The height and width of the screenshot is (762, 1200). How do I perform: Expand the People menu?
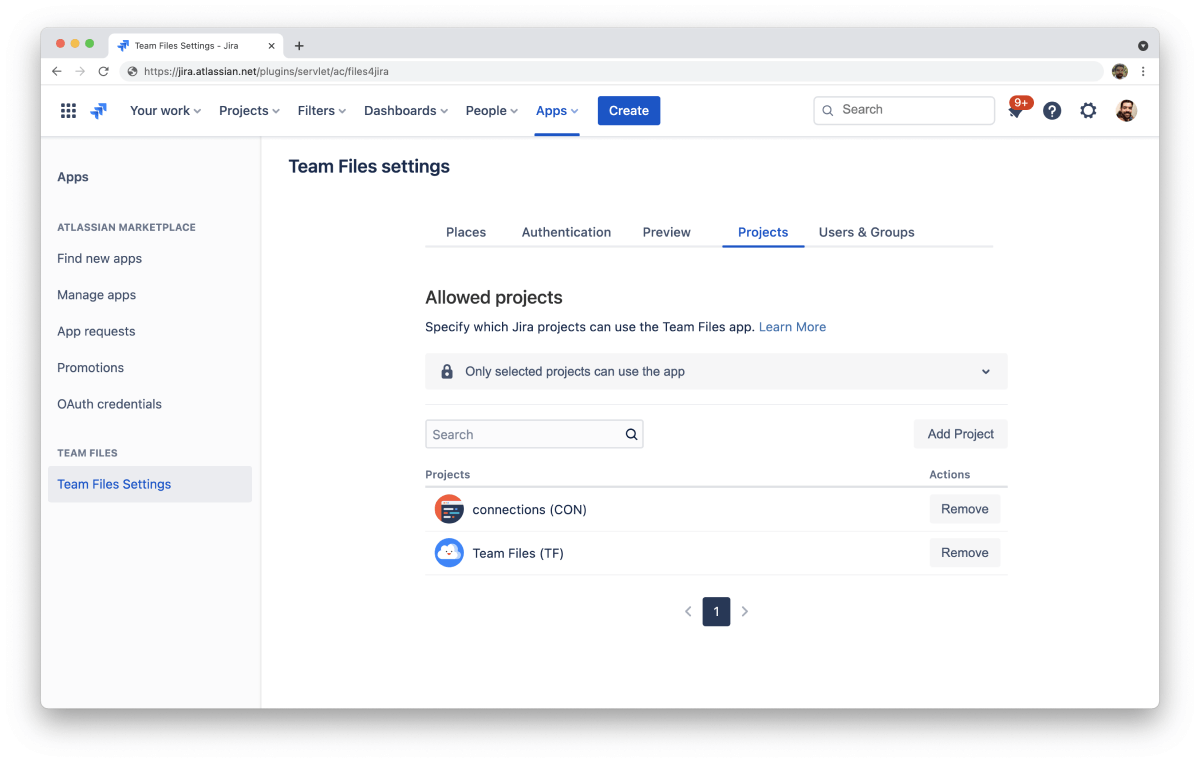pyautogui.click(x=492, y=111)
